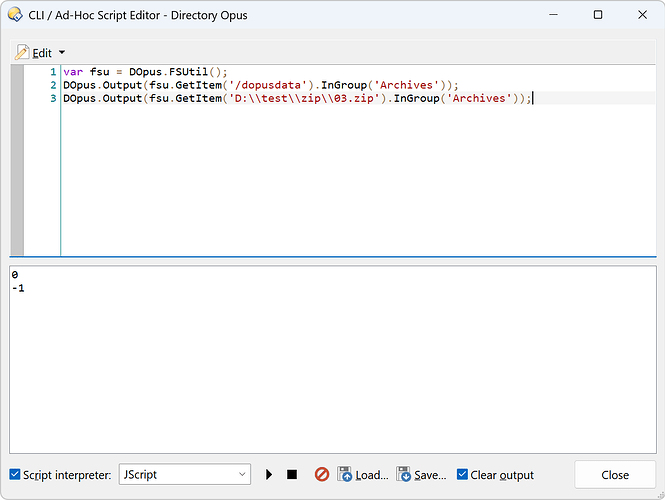Click line number 1 in the gutter

point(52,73)
